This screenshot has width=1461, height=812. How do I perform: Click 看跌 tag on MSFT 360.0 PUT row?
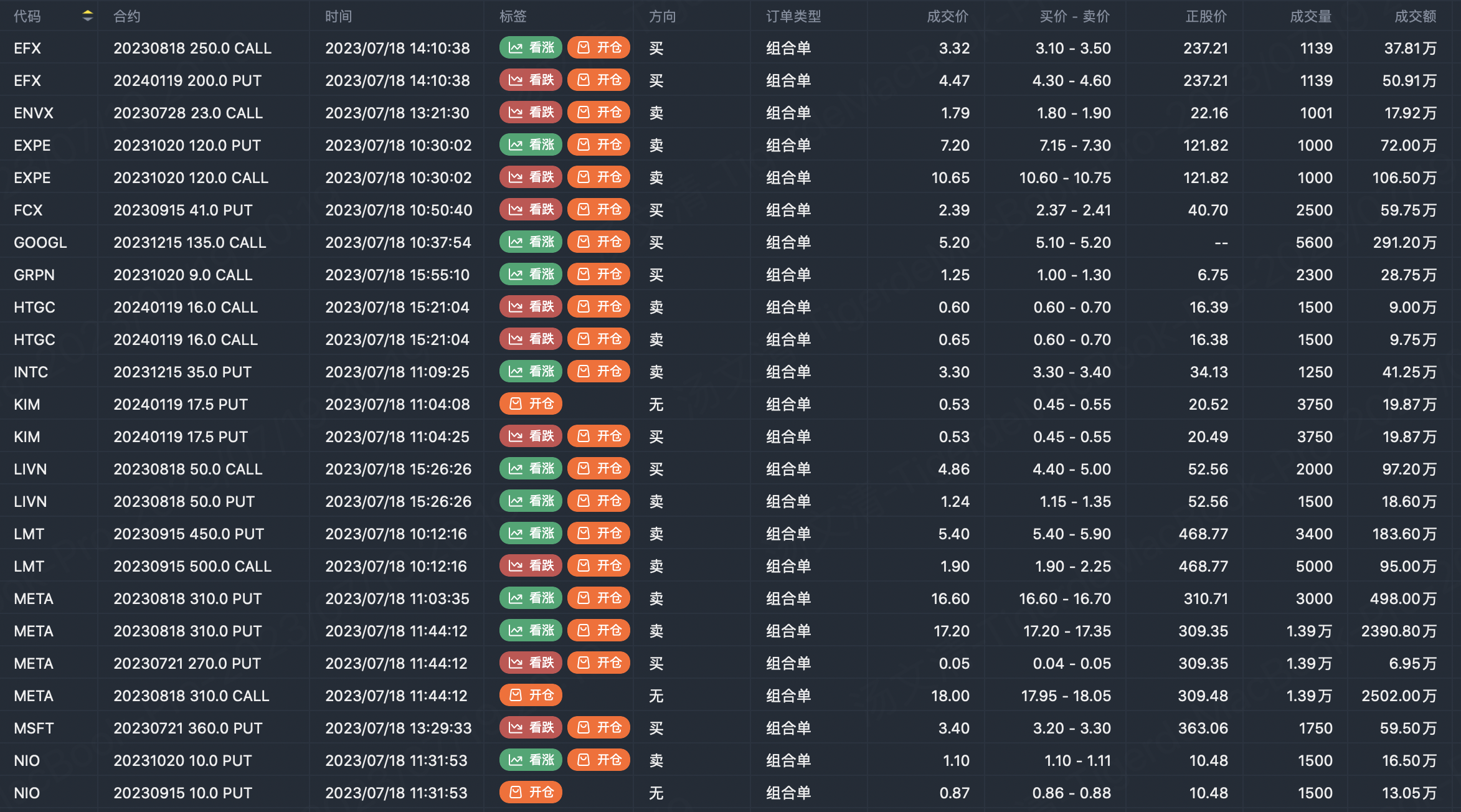(531, 728)
